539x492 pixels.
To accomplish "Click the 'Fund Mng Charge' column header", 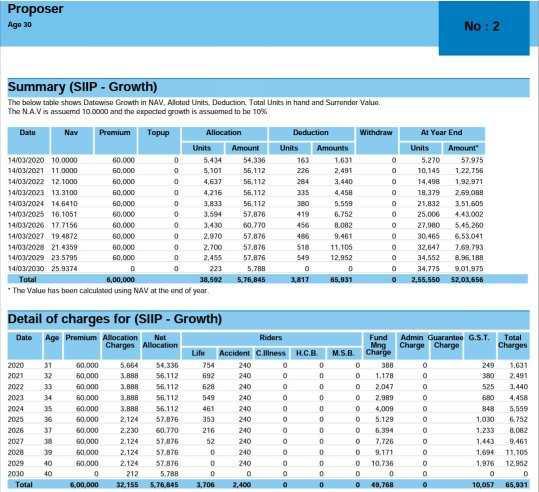I will click(x=378, y=345).
